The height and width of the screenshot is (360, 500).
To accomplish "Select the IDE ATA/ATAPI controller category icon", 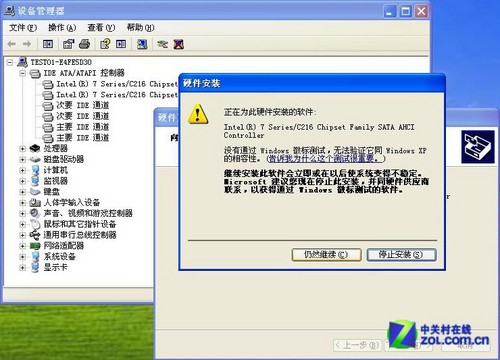I will (x=35, y=73).
